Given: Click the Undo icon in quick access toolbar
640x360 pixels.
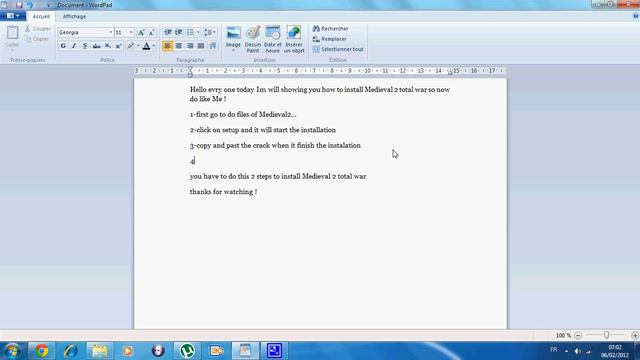Looking at the screenshot, I should pos(30,5).
